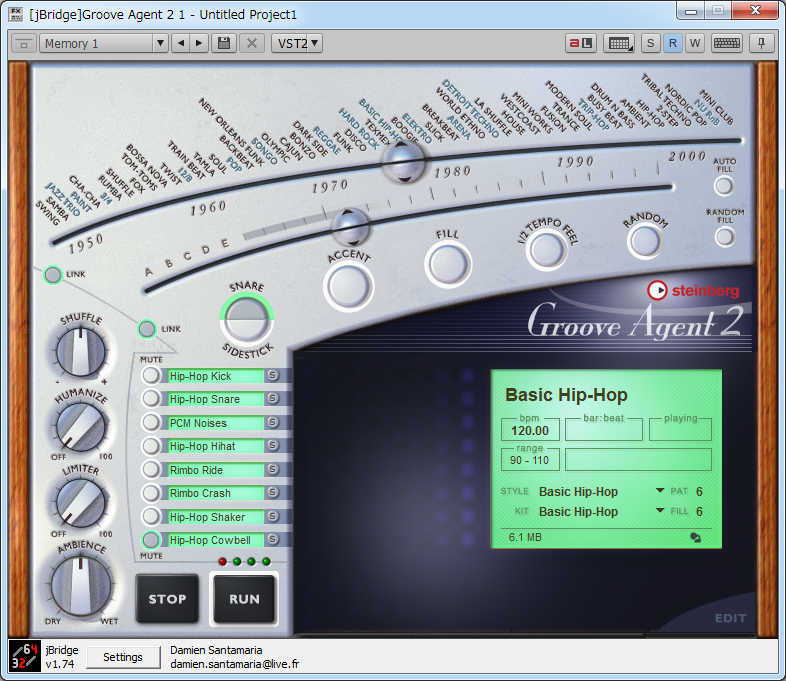Click the SHUFFLE knob
The image size is (786, 681).
81,352
